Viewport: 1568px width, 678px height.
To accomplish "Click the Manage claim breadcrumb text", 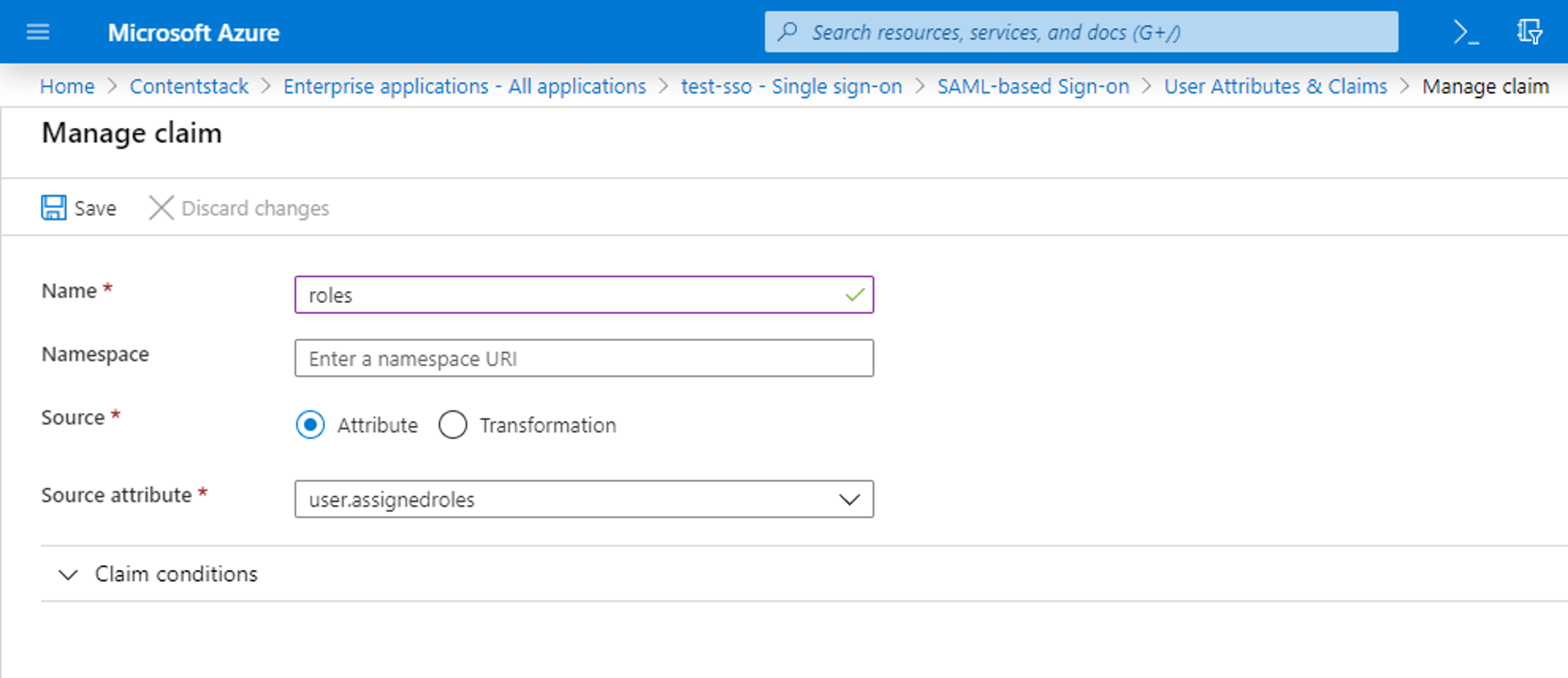I will (1485, 87).
